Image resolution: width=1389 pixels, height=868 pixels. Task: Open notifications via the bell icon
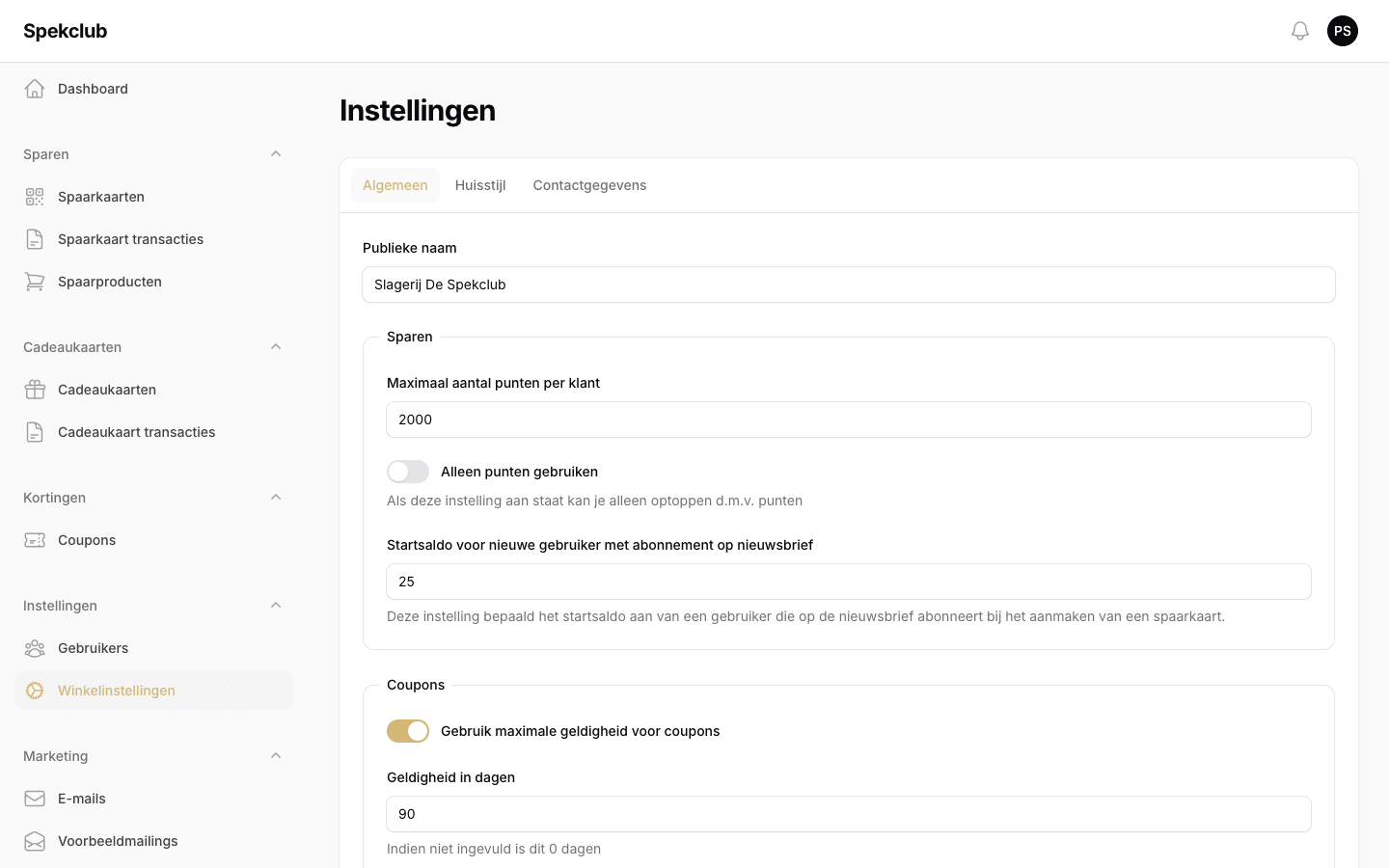[1300, 31]
